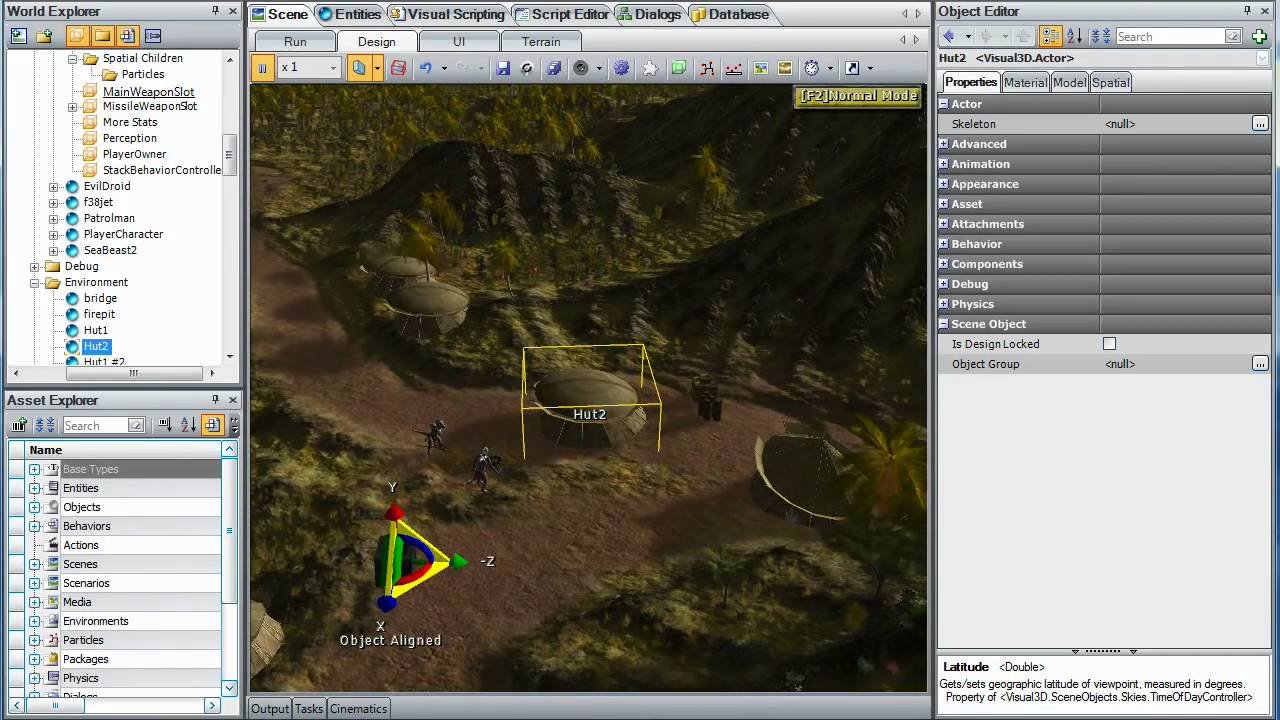Click the blue gear icon in toolbar
This screenshot has height=720, width=1280.
(621, 68)
